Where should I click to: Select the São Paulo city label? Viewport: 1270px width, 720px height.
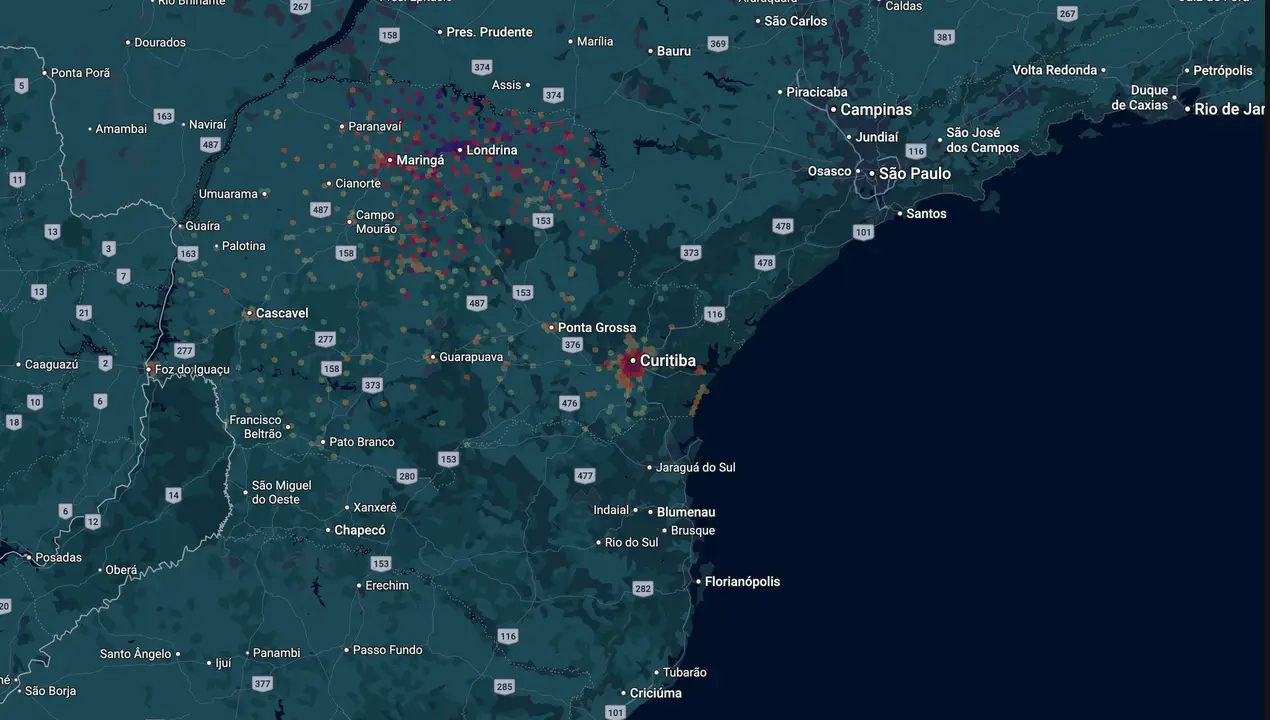click(915, 174)
